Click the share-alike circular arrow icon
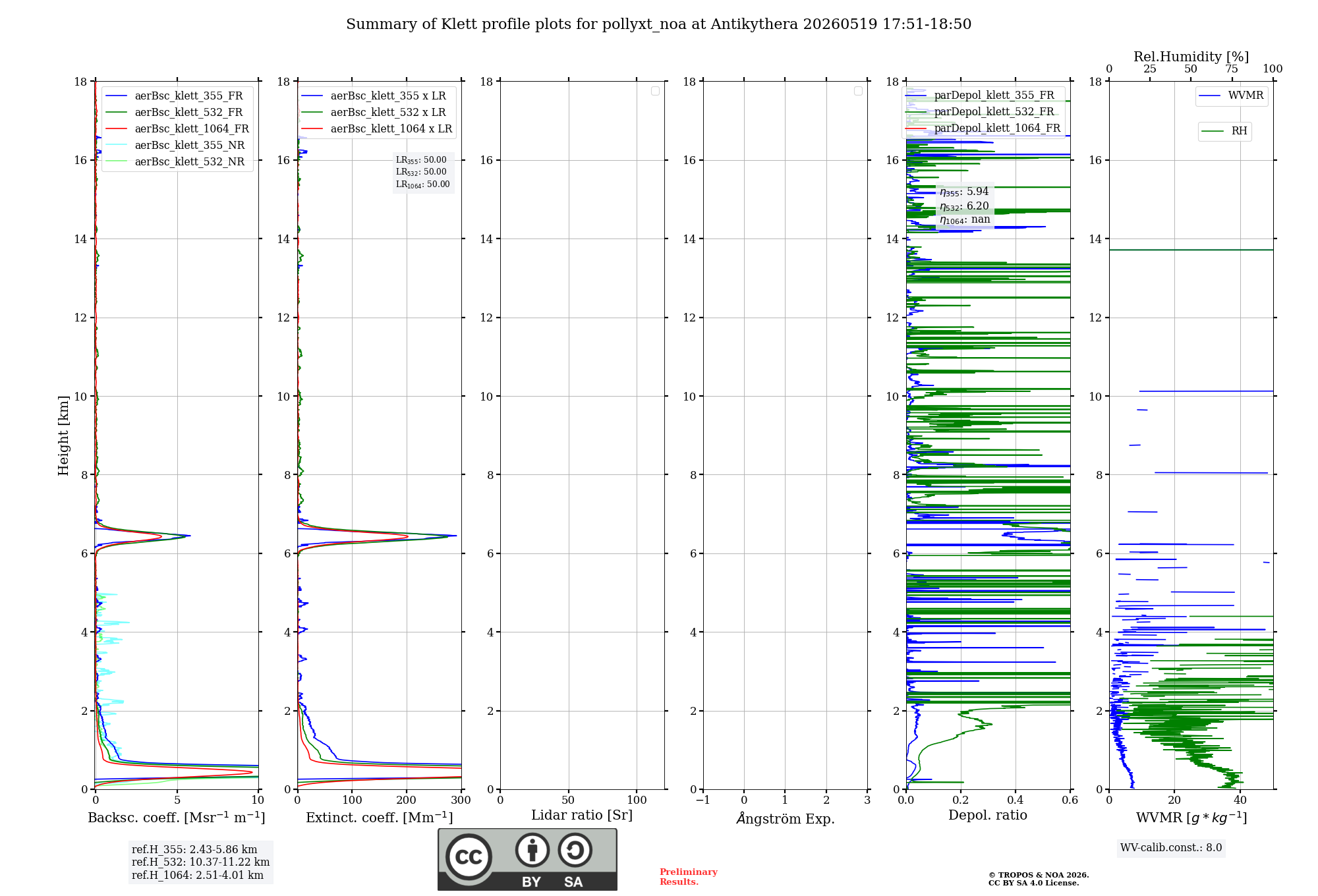The width and height of the screenshot is (1318, 896). (575, 850)
